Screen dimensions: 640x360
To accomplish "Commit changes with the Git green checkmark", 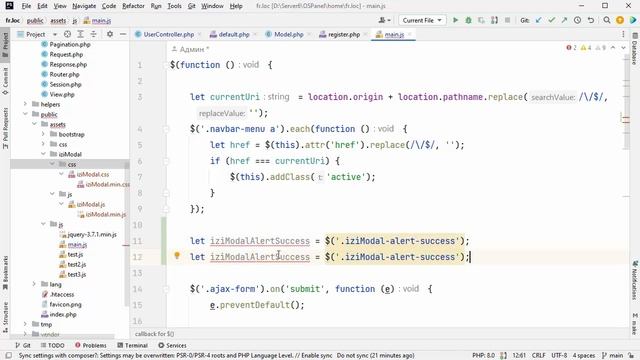I will 551,20.
